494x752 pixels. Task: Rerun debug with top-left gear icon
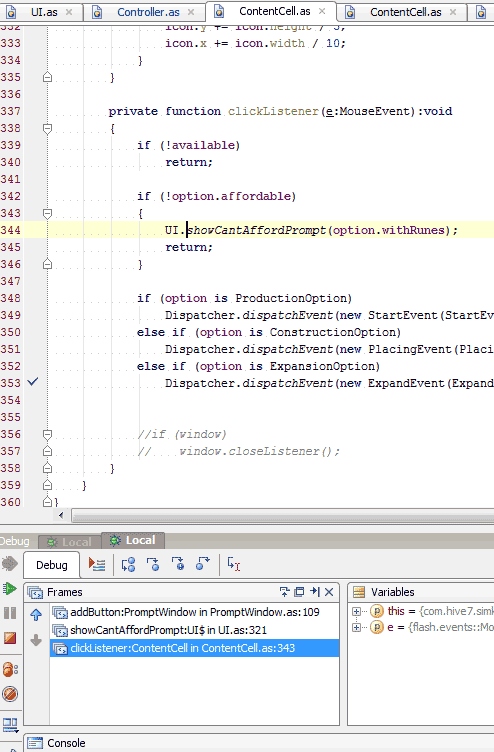click(9, 564)
